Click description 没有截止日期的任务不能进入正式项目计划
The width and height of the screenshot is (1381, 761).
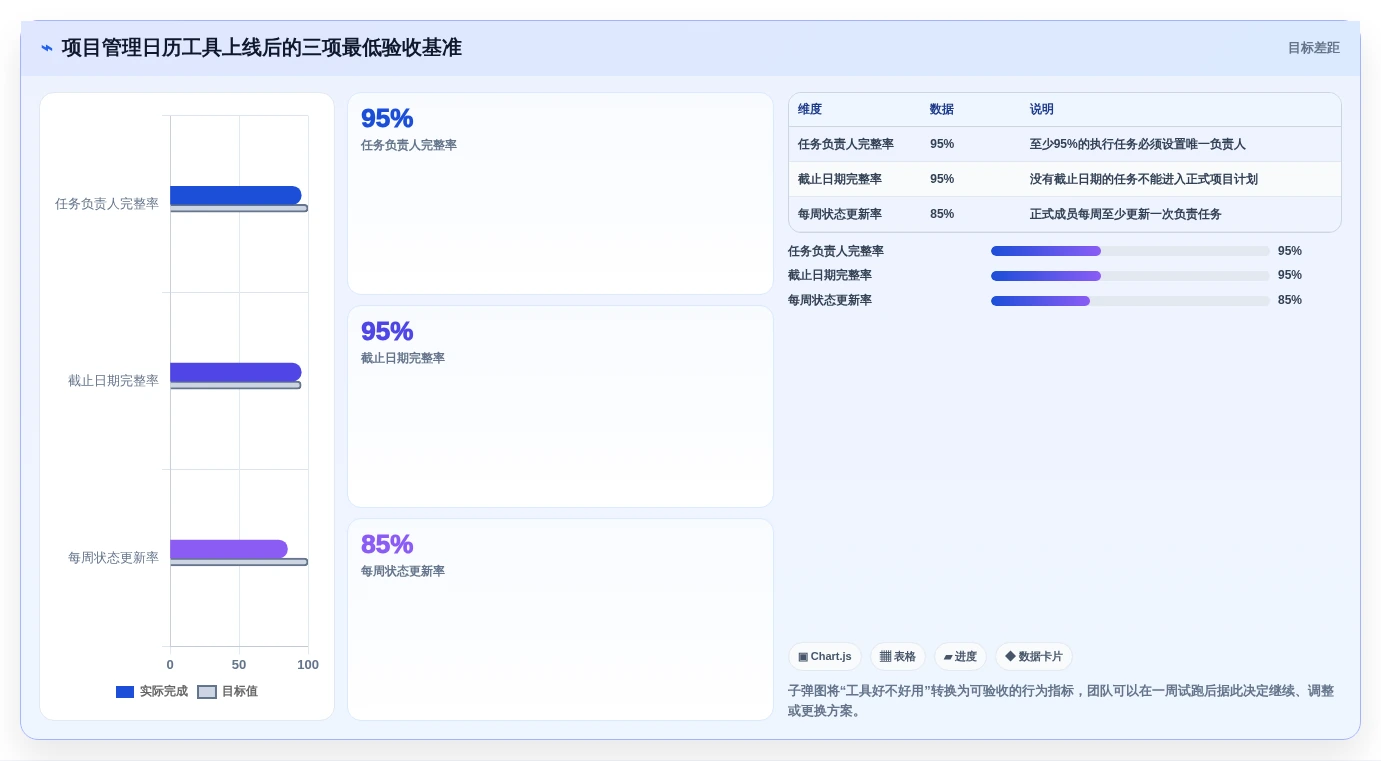pos(1144,179)
